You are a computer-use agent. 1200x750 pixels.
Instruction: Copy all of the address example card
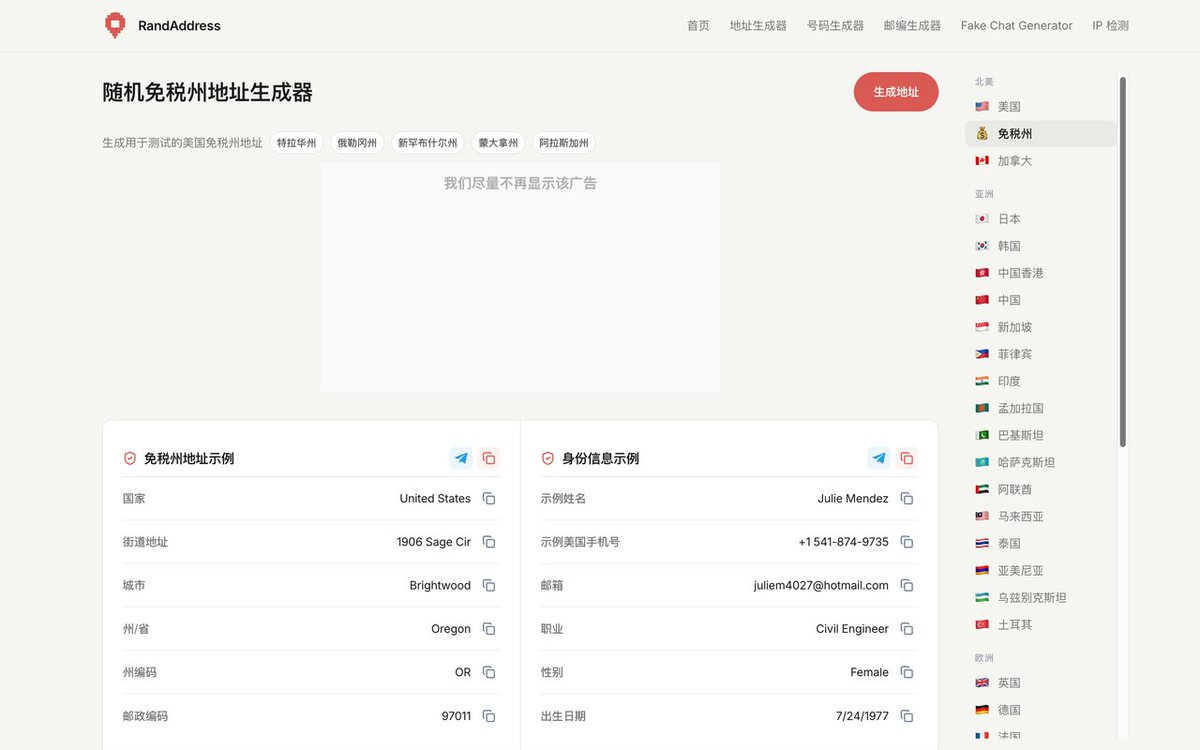489,458
